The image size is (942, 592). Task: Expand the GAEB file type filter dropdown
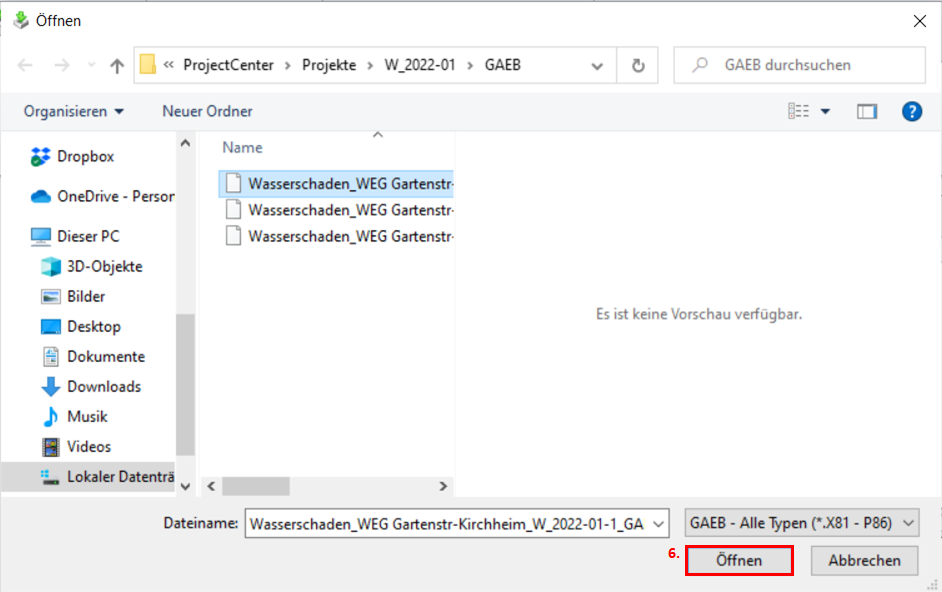(x=907, y=522)
